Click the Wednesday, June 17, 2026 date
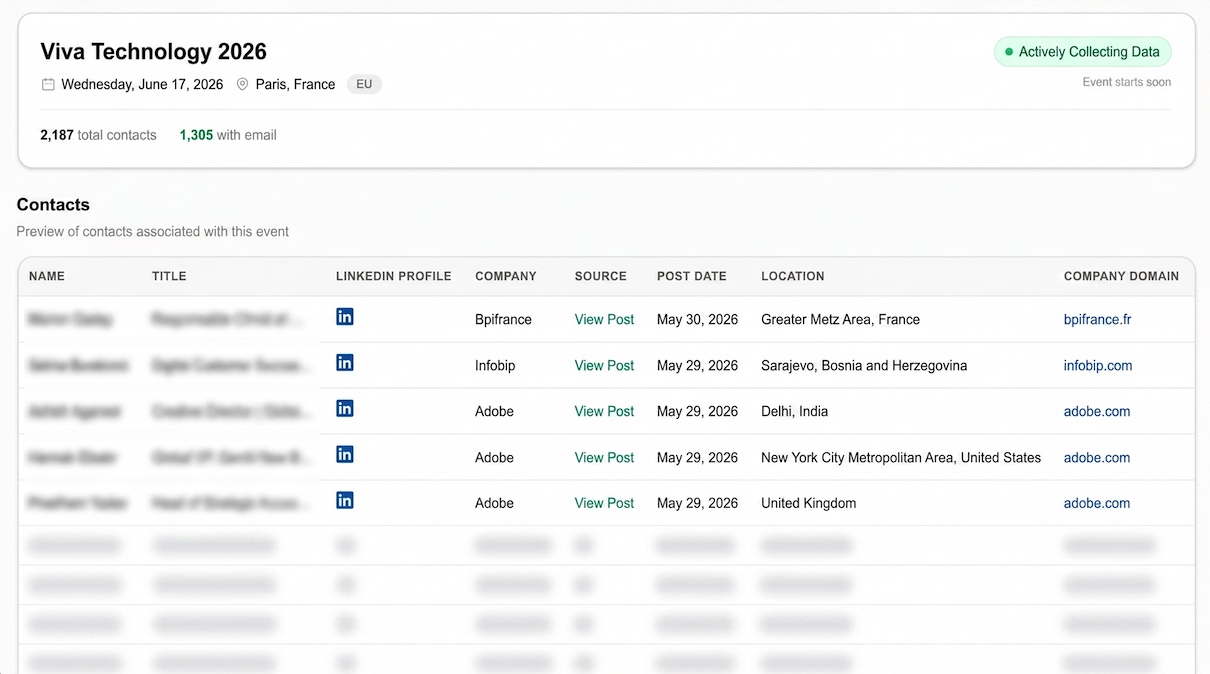The image size is (1210, 674). click(142, 84)
